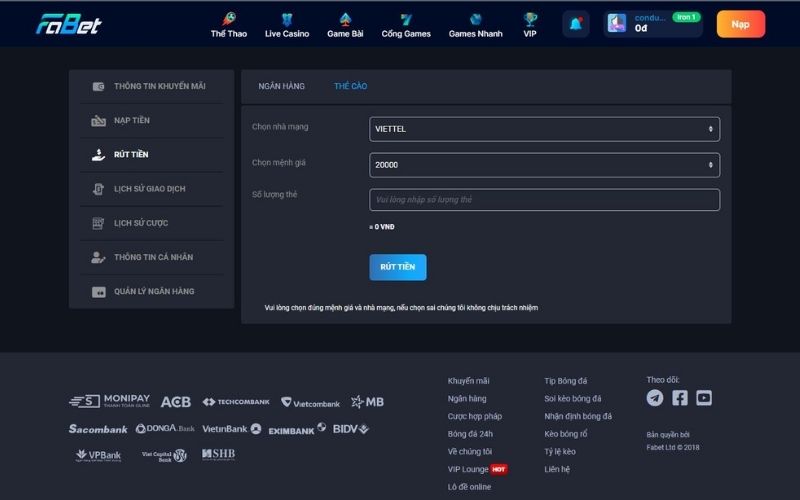800x500 pixels.
Task: Open the Game Bài spade icon
Action: [x=345, y=19]
